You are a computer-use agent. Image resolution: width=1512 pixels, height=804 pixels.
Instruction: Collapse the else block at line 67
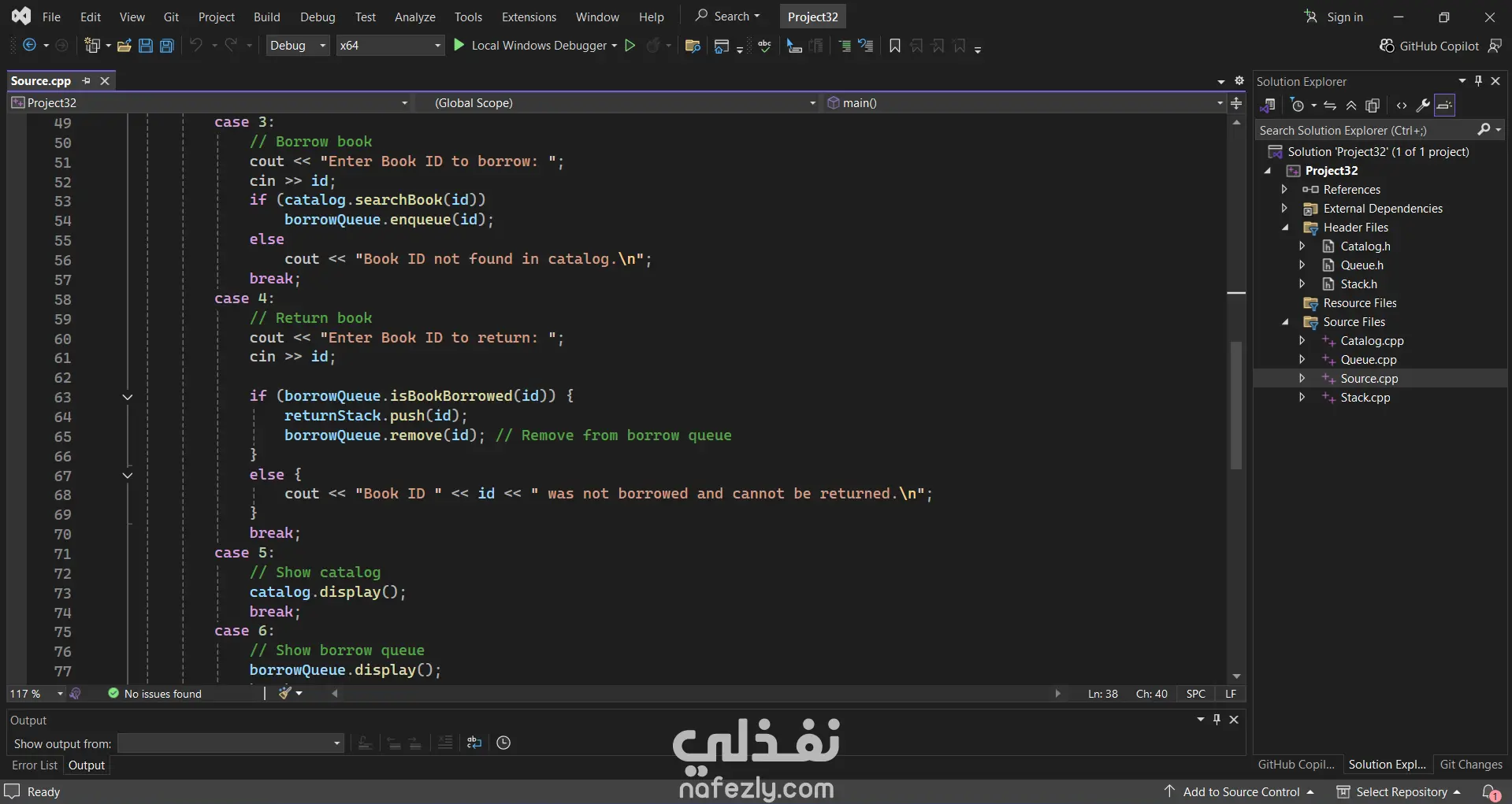click(x=128, y=476)
